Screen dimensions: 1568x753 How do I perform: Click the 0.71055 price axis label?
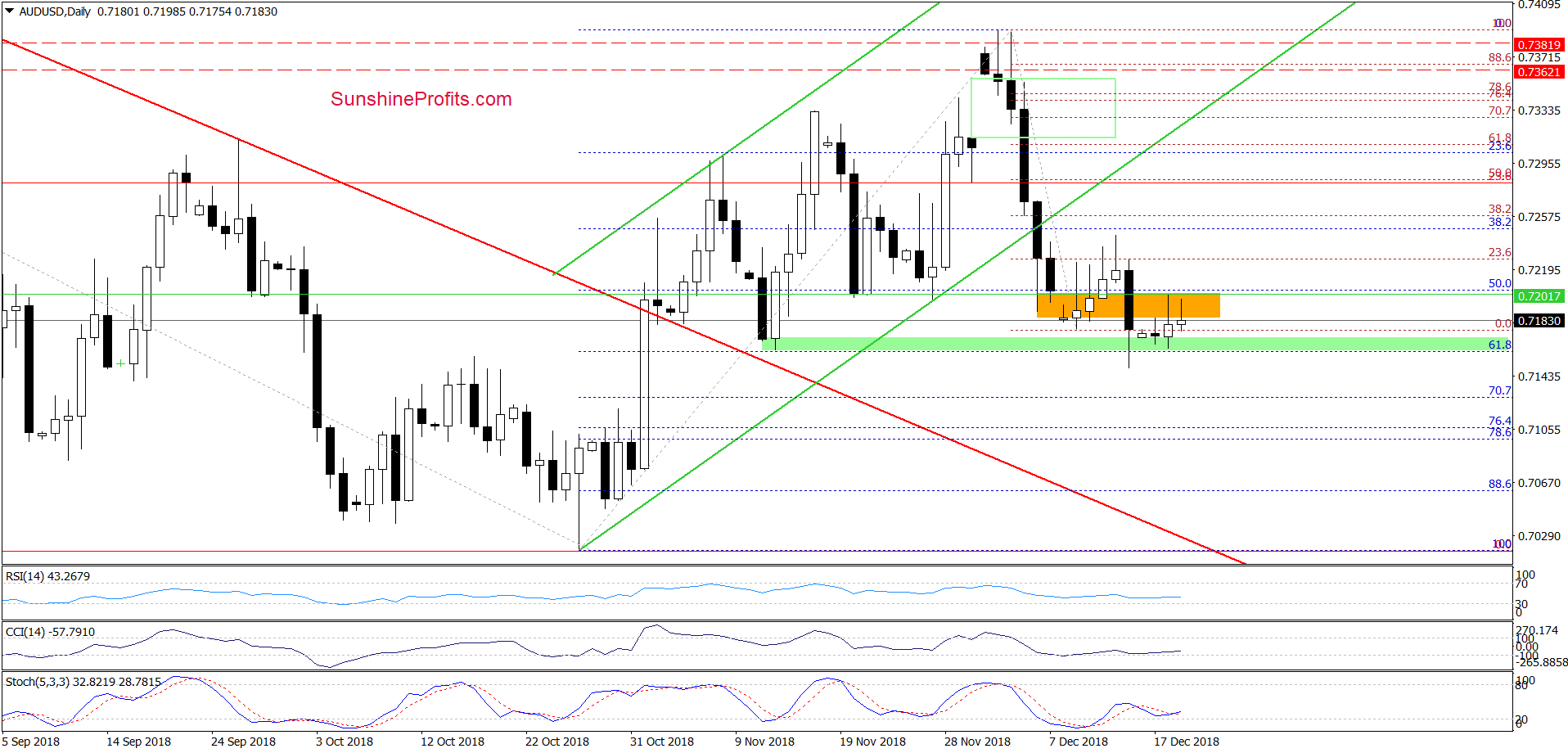(x=1539, y=430)
